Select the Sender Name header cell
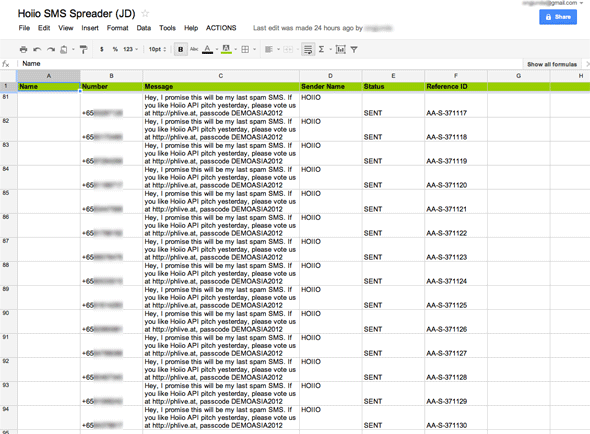Screen dimensions: 590x434 (331, 87)
